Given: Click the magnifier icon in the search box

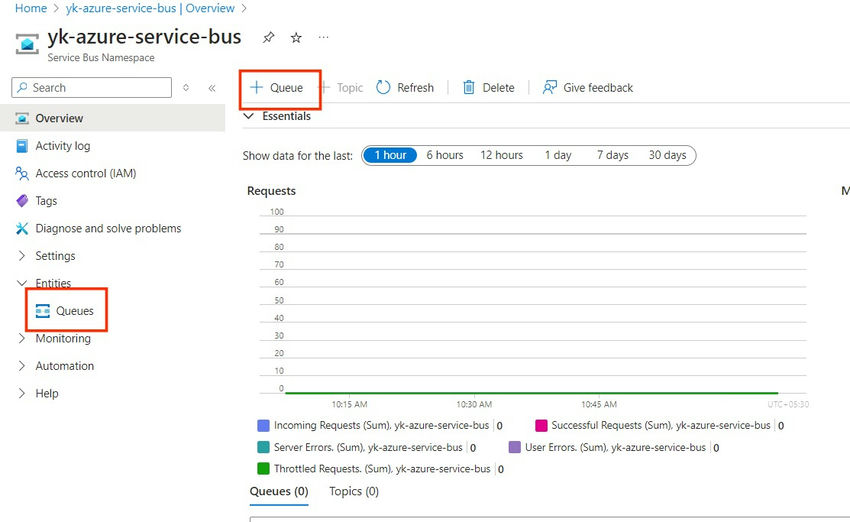Looking at the screenshot, I should pos(22,87).
